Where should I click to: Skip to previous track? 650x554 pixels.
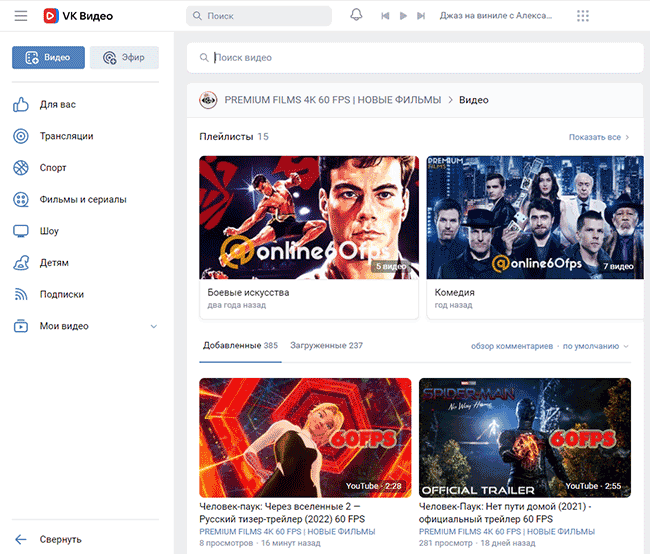[x=385, y=16]
